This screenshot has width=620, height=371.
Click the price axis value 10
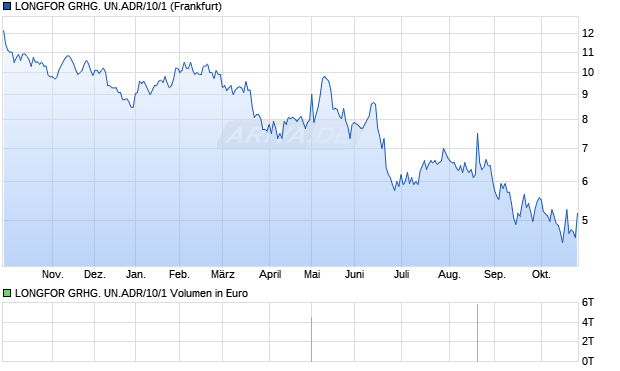pyautogui.click(x=588, y=72)
